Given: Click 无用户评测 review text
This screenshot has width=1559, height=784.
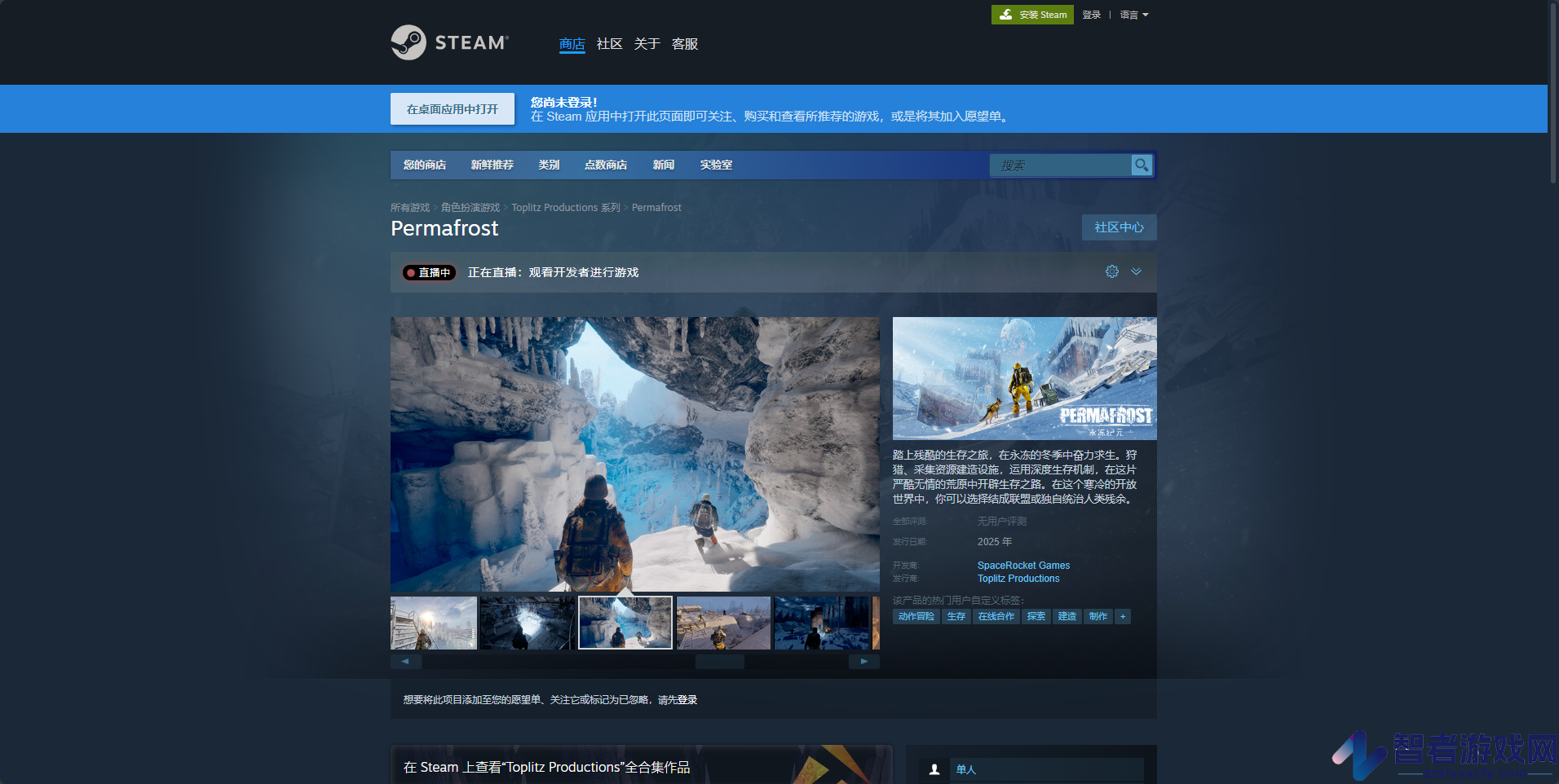Looking at the screenshot, I should click(x=1002, y=522).
